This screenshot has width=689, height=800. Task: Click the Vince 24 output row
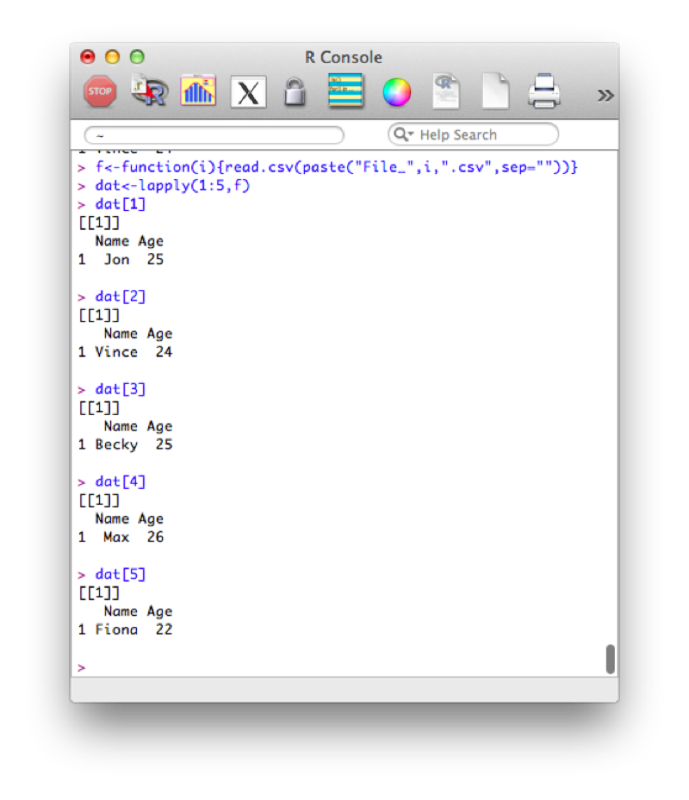[125, 352]
